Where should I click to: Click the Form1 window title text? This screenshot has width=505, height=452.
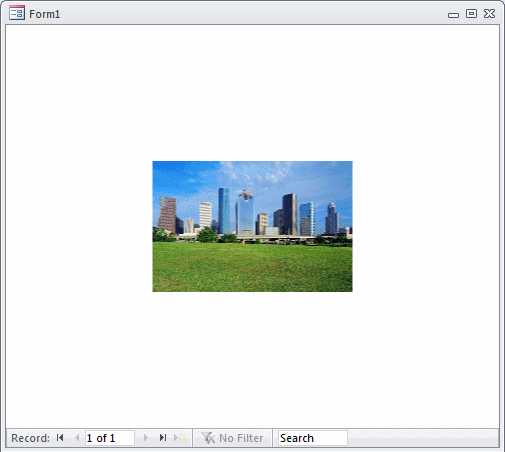tap(45, 14)
